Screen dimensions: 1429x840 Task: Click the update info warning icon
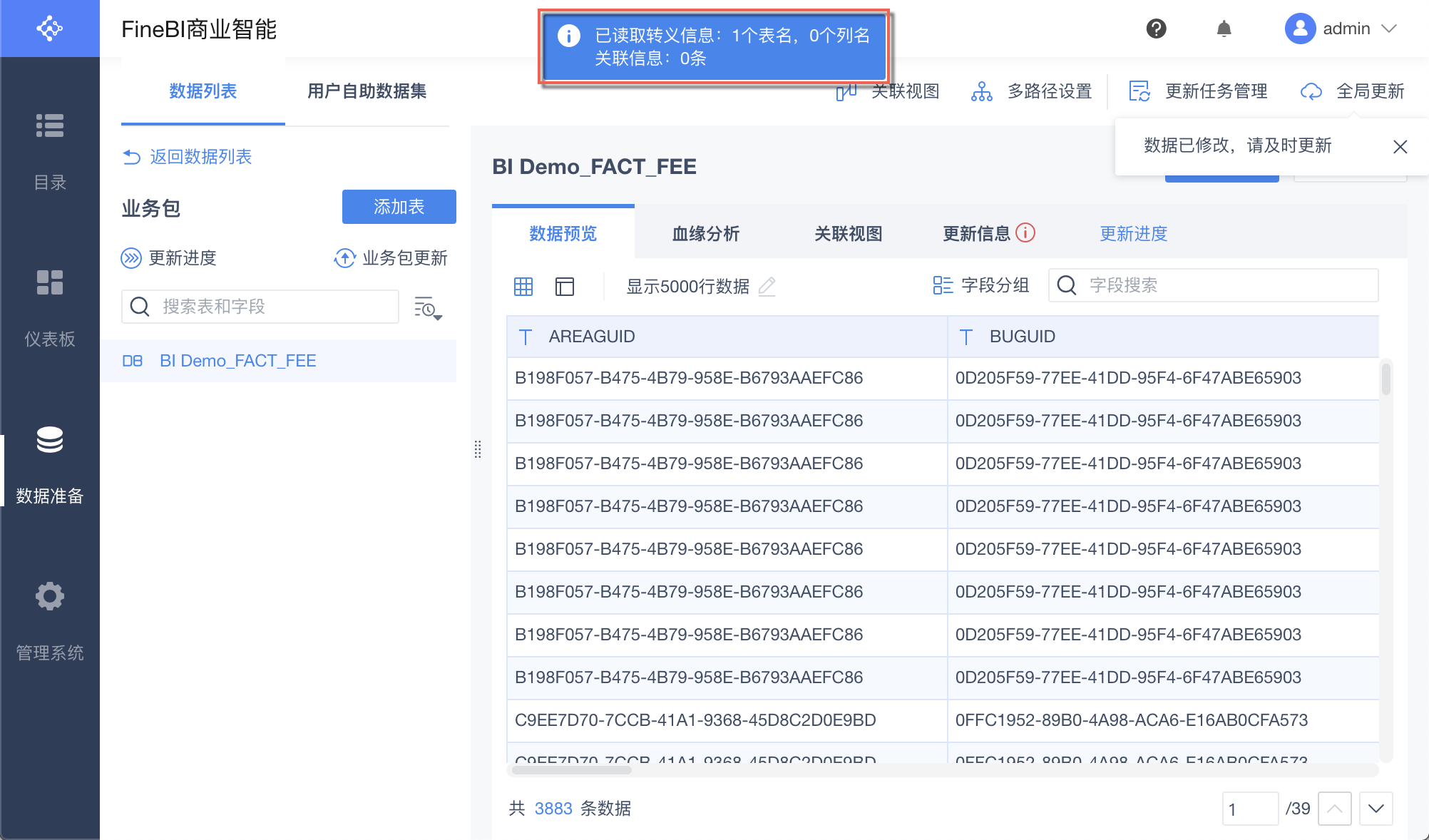(x=1025, y=232)
